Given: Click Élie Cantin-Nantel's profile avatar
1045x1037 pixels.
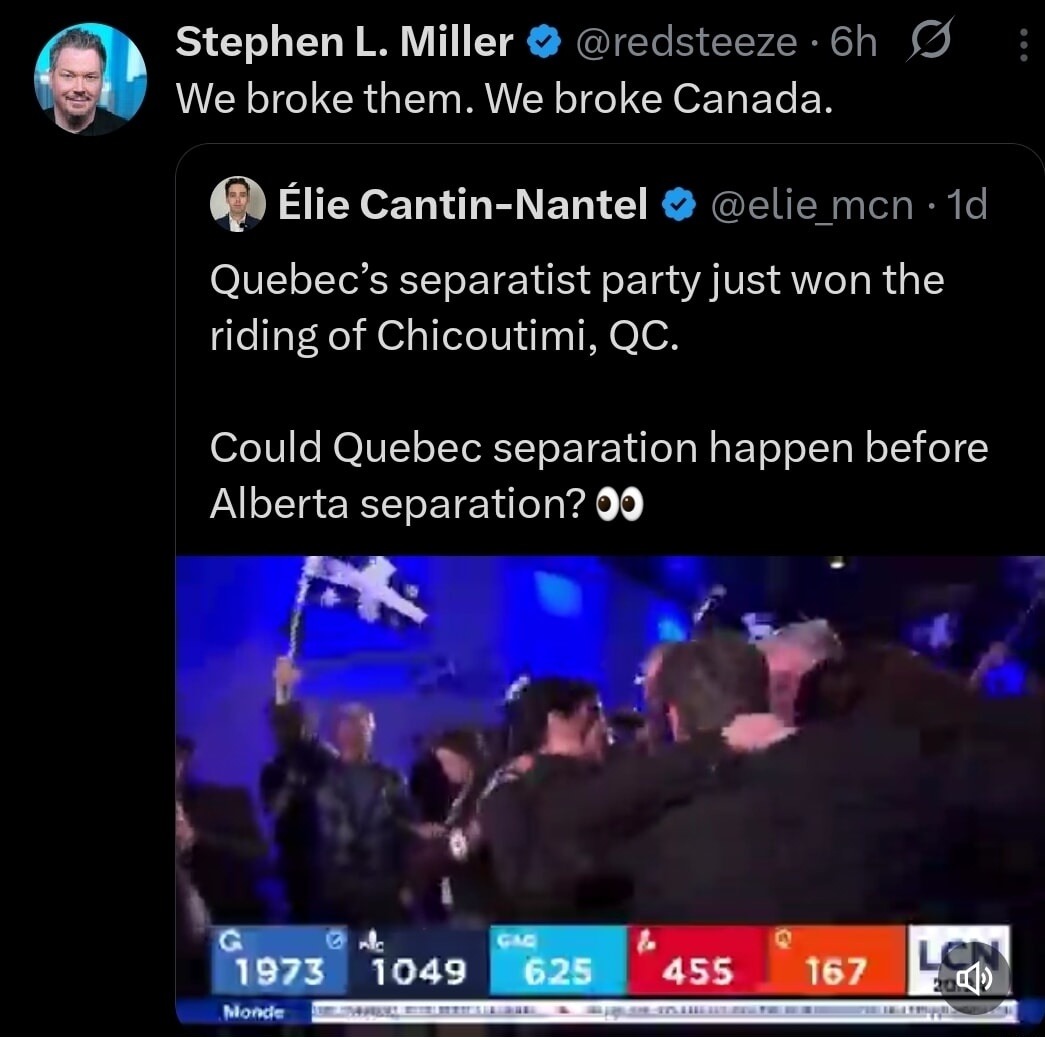Looking at the screenshot, I should (x=237, y=204).
